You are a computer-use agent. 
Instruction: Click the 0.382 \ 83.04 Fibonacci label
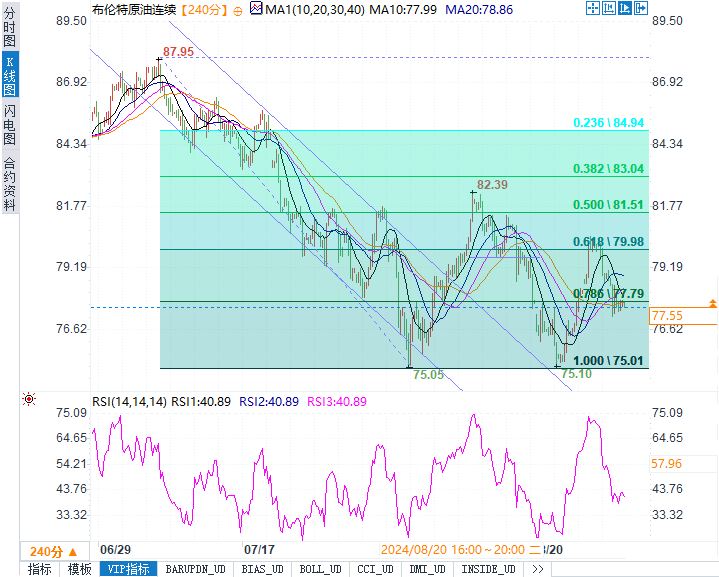(x=608, y=169)
